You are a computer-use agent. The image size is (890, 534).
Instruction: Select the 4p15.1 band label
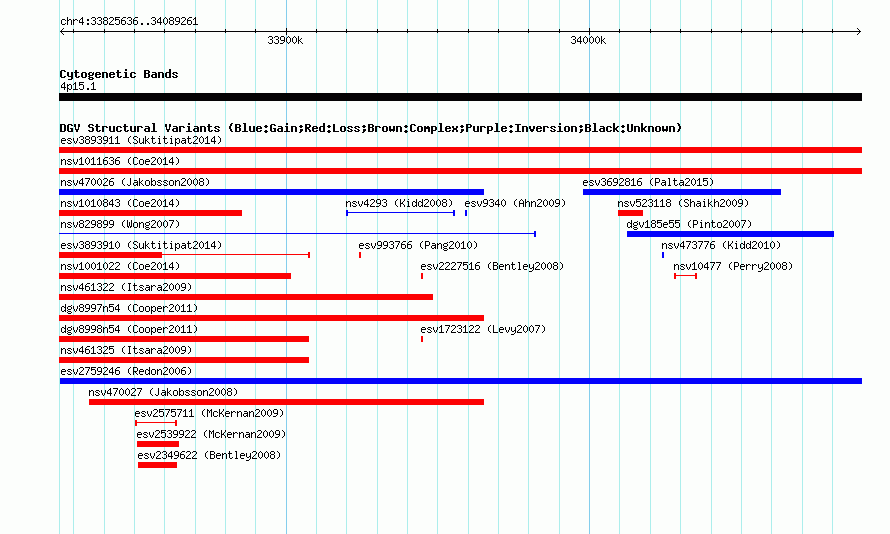(78, 86)
